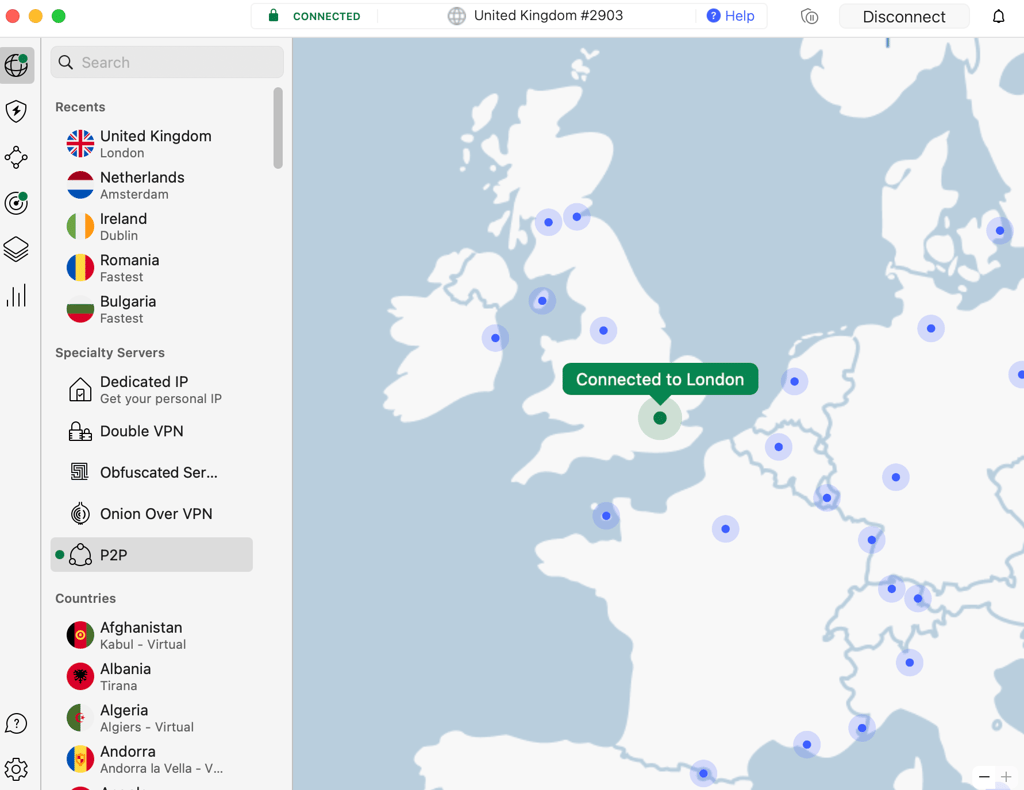
Task: Click the Netherlands flag icon
Action: pos(80,185)
